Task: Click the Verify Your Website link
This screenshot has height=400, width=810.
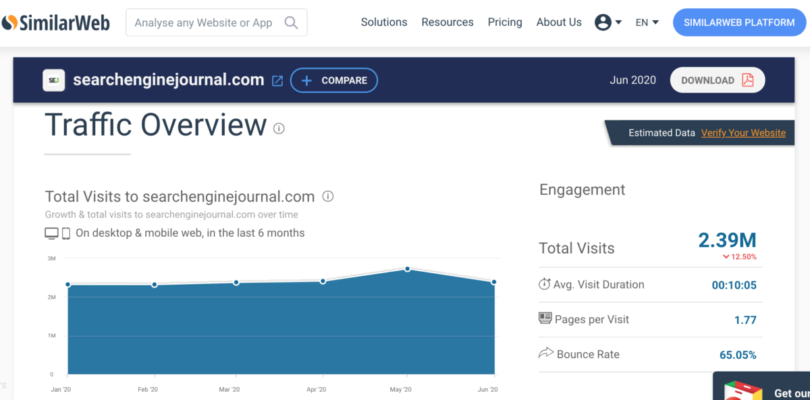Action: tap(743, 133)
